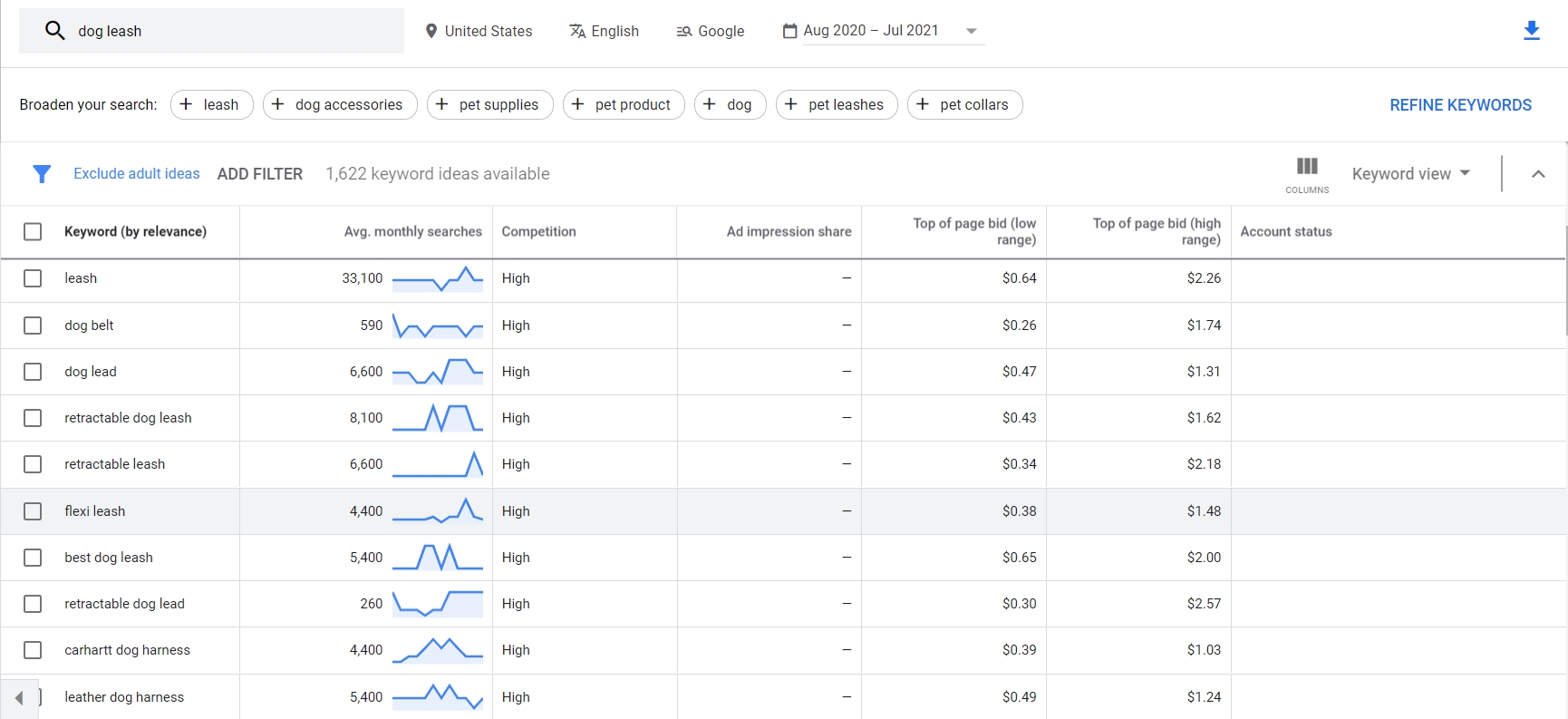Sort by Ad impression share column
This screenshot has width=1568, height=719.
pos(789,232)
